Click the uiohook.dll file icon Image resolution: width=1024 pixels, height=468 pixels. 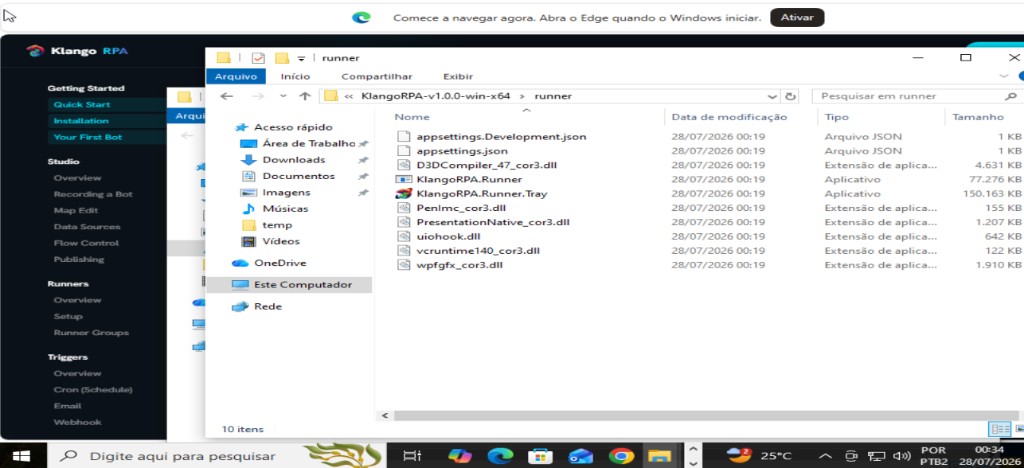point(404,236)
